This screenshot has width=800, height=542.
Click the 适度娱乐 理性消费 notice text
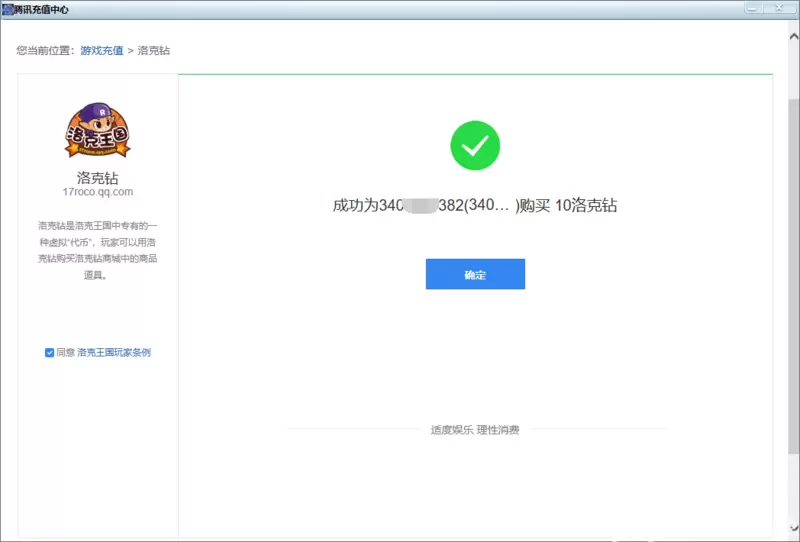click(x=475, y=430)
